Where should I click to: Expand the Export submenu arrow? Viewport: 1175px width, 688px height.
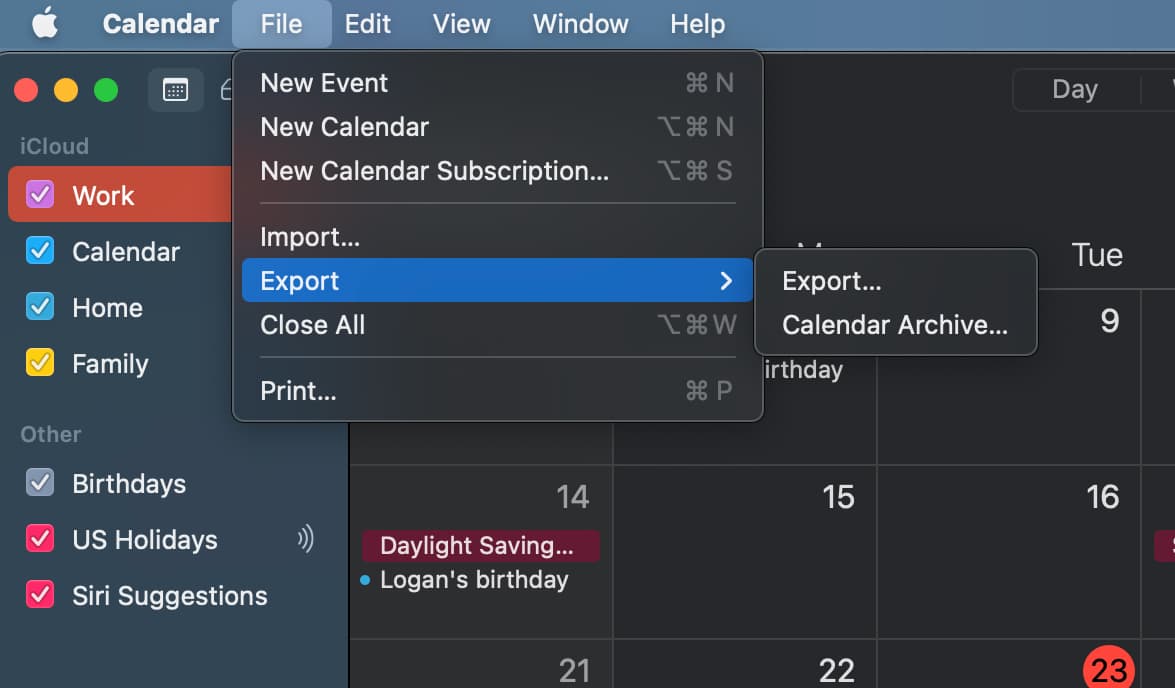tap(727, 281)
